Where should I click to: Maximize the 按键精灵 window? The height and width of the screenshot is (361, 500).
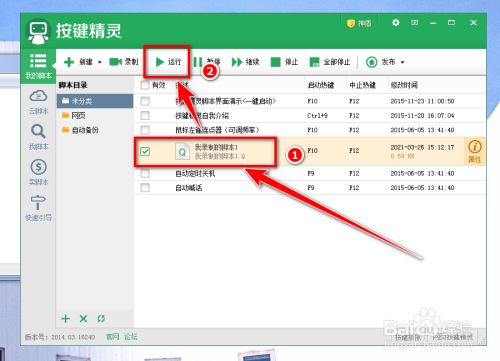tap(451, 23)
